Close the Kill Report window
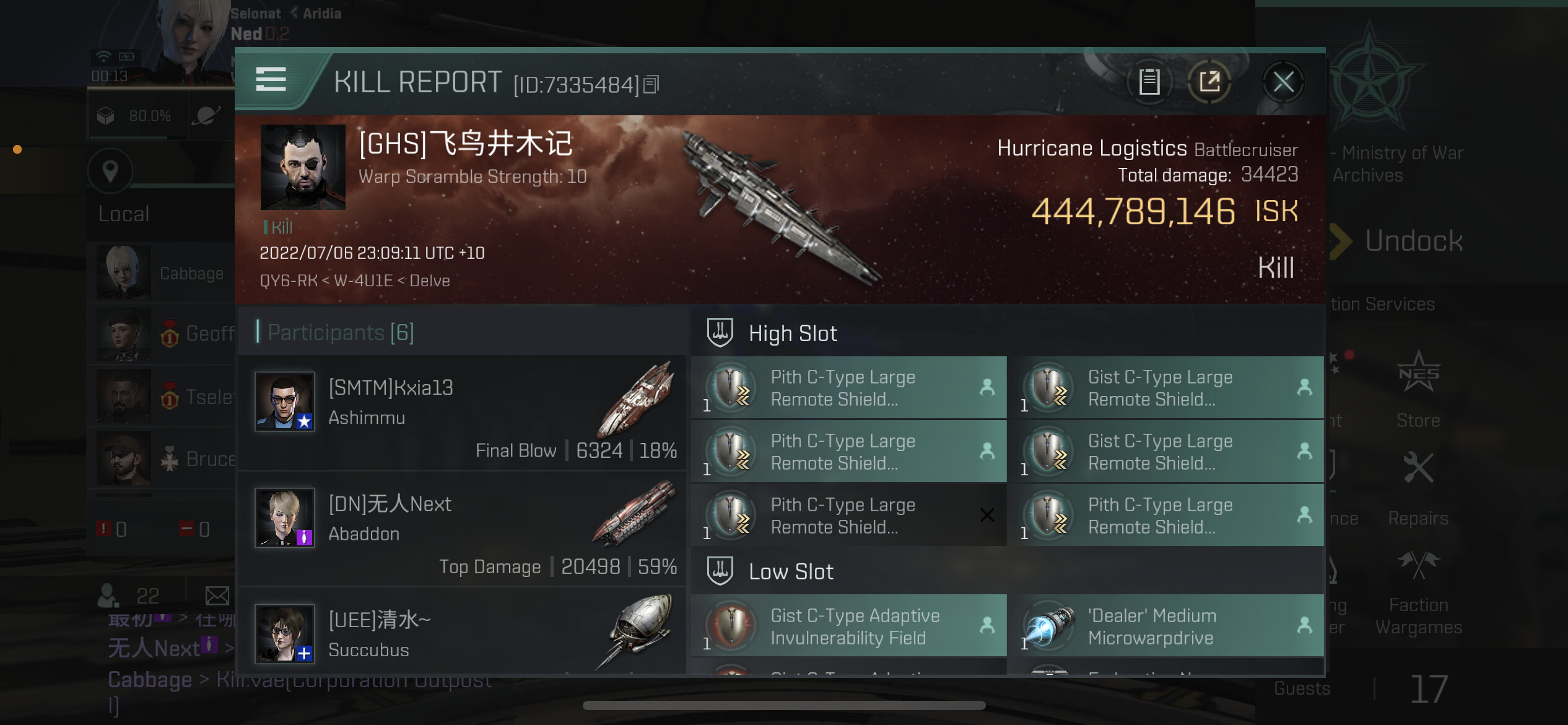This screenshot has width=1568, height=725. [1283, 82]
